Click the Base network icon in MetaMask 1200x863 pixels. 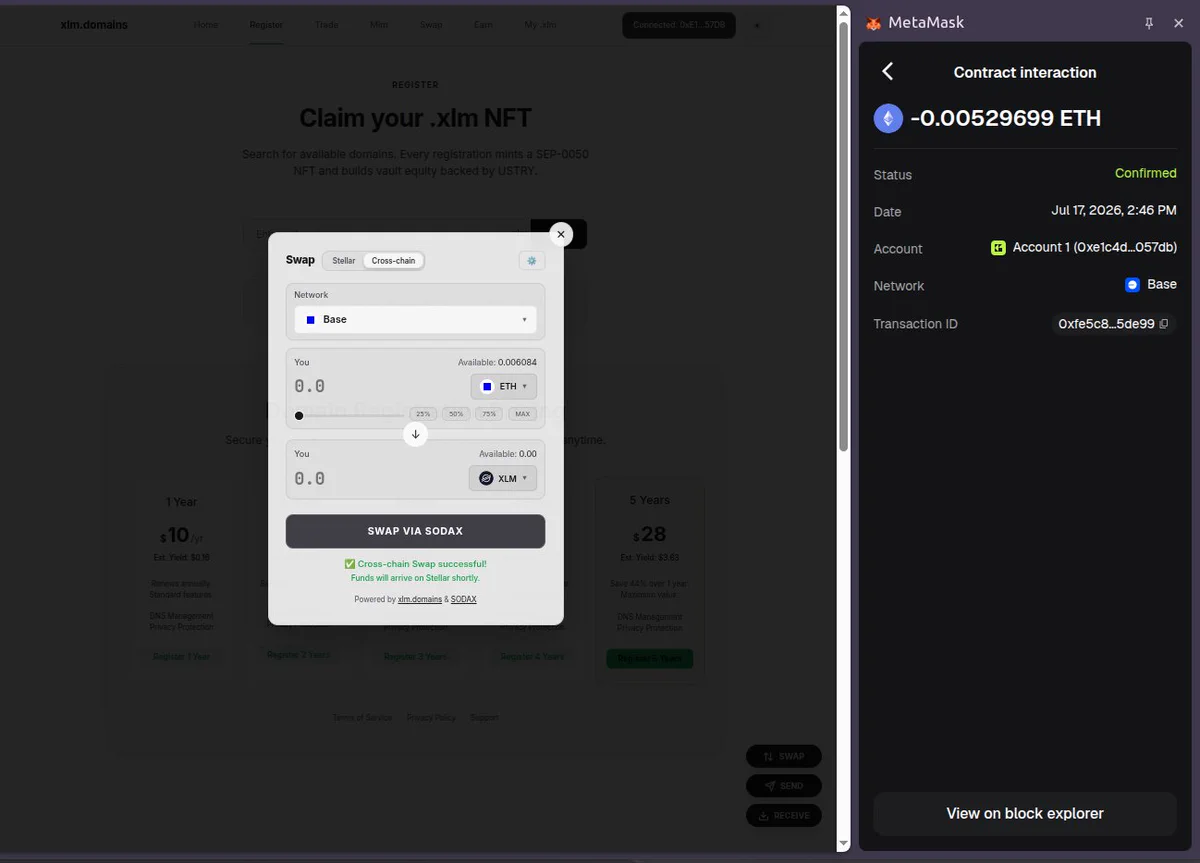(1132, 285)
